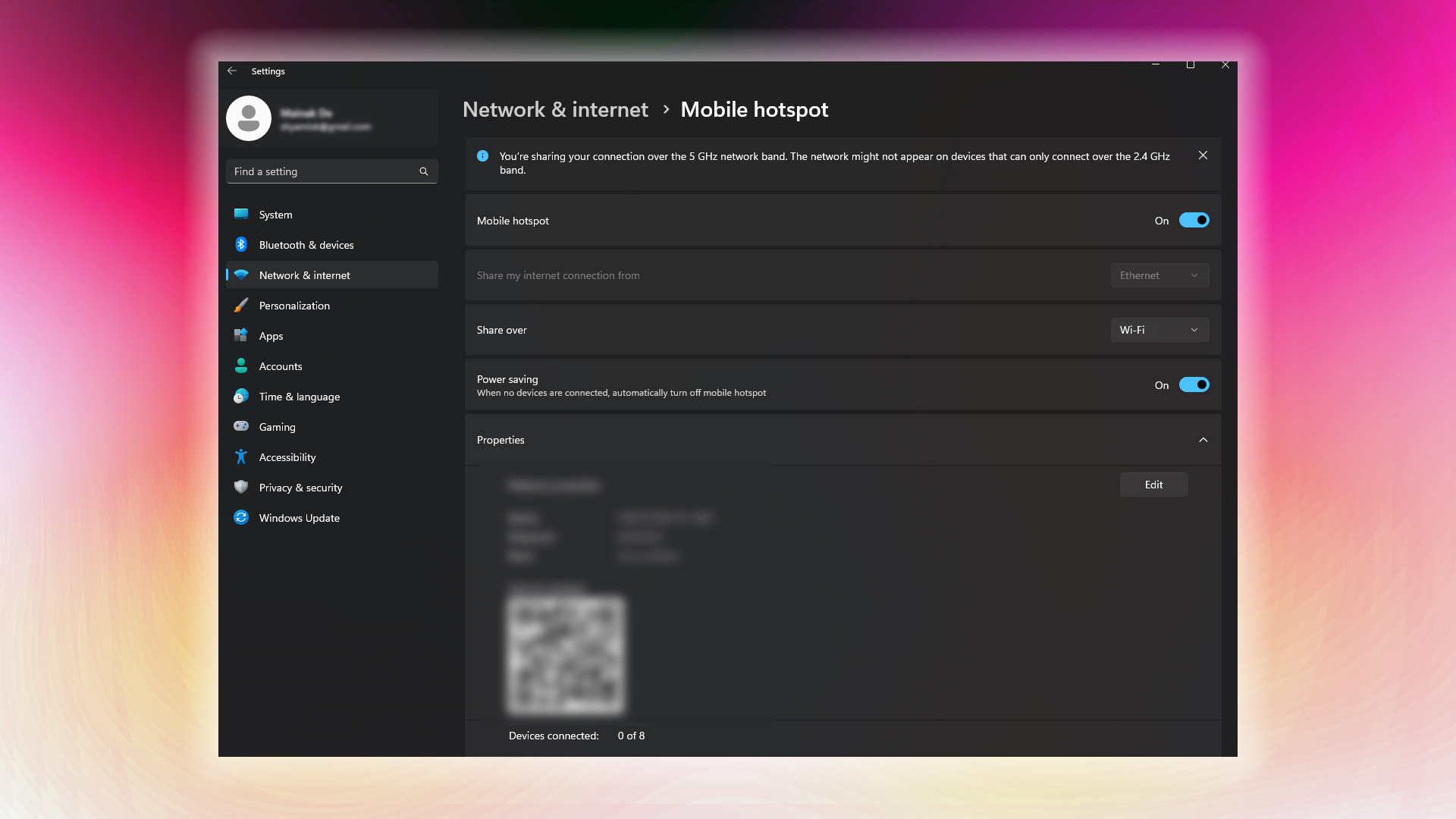Screen dimensions: 1456x819
Task: Click the blurred hotspot QR code
Action: (x=566, y=655)
